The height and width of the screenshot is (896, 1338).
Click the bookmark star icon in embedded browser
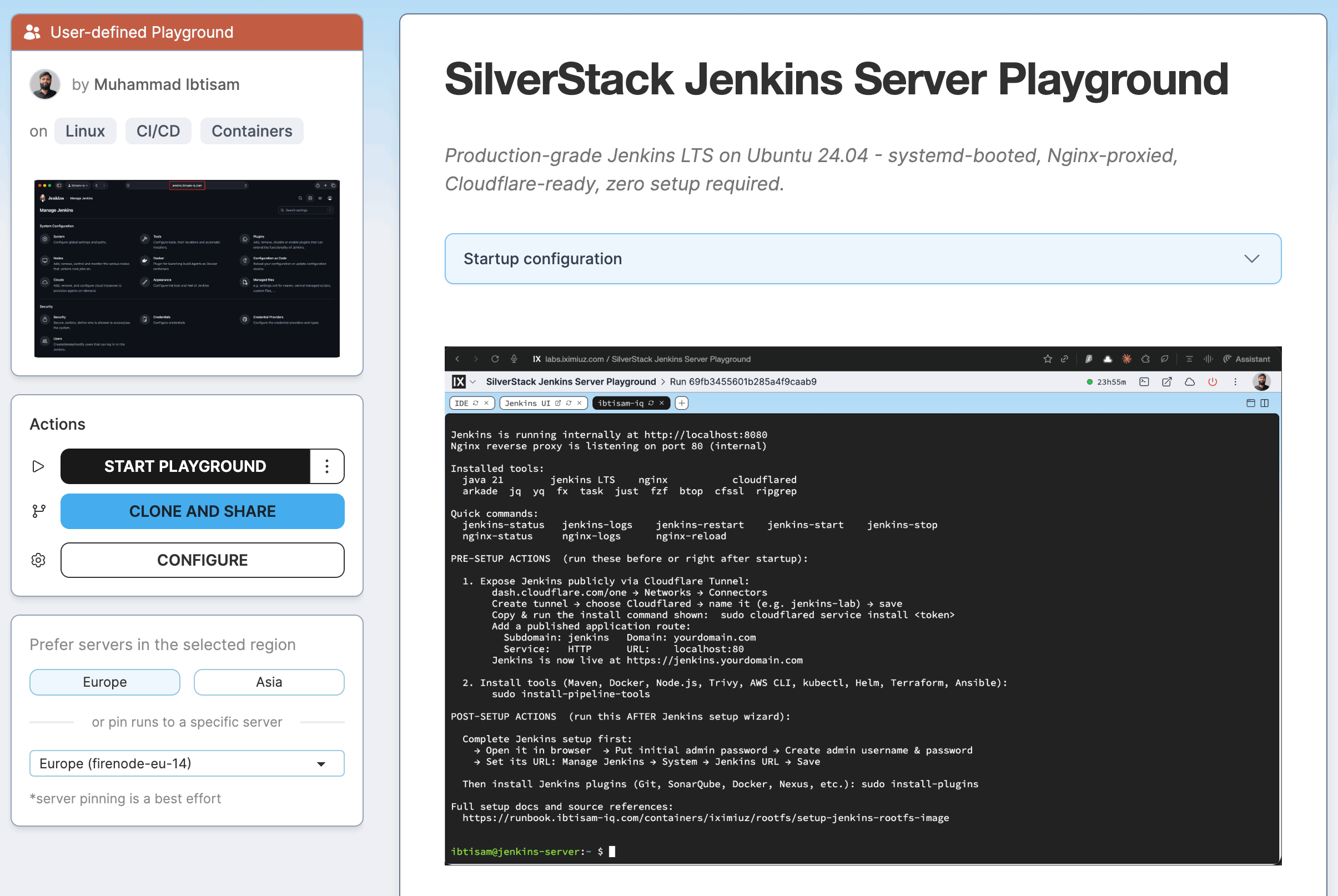[1047, 359]
